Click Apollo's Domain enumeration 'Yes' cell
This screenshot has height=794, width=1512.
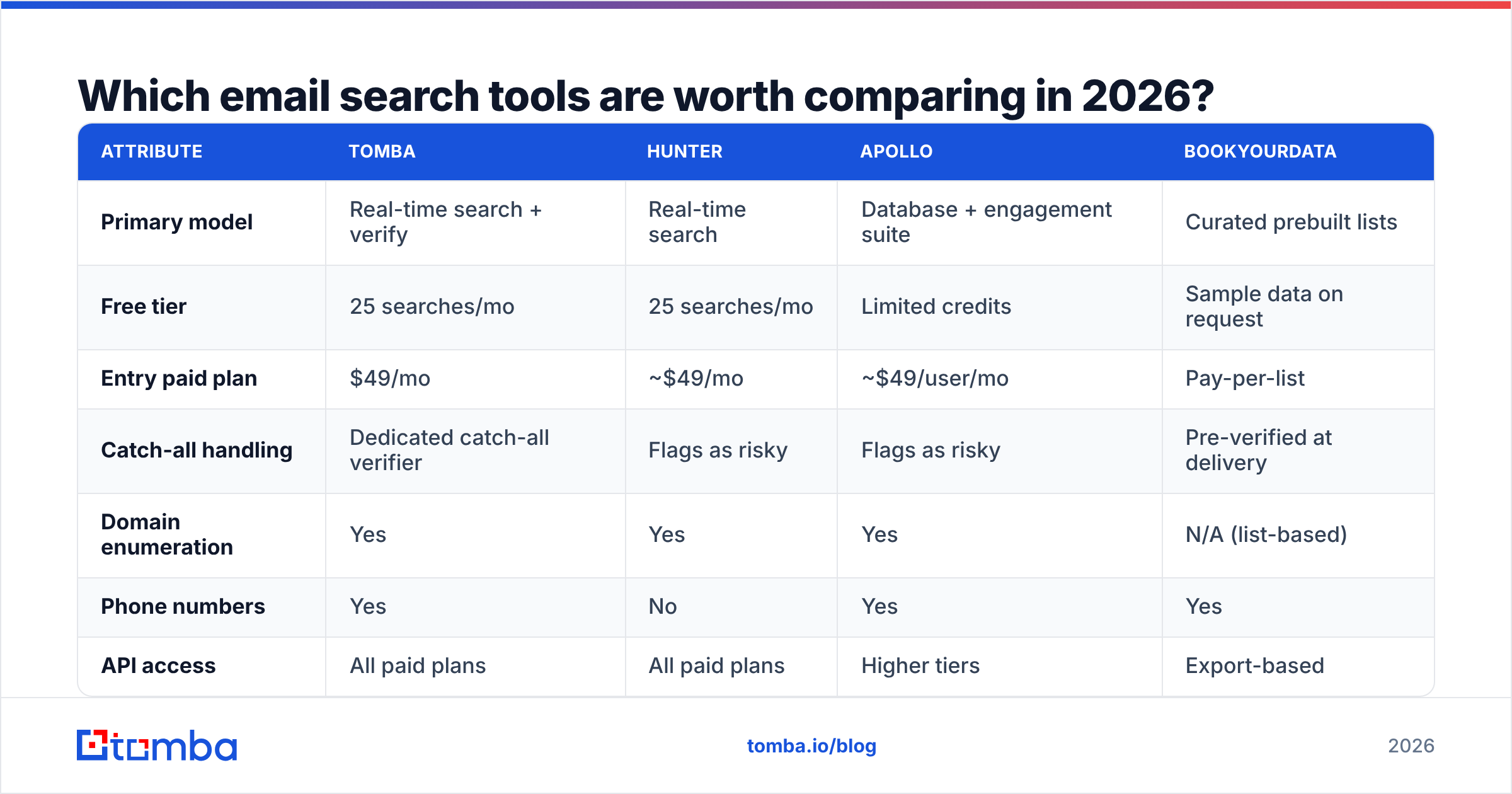point(1000,536)
